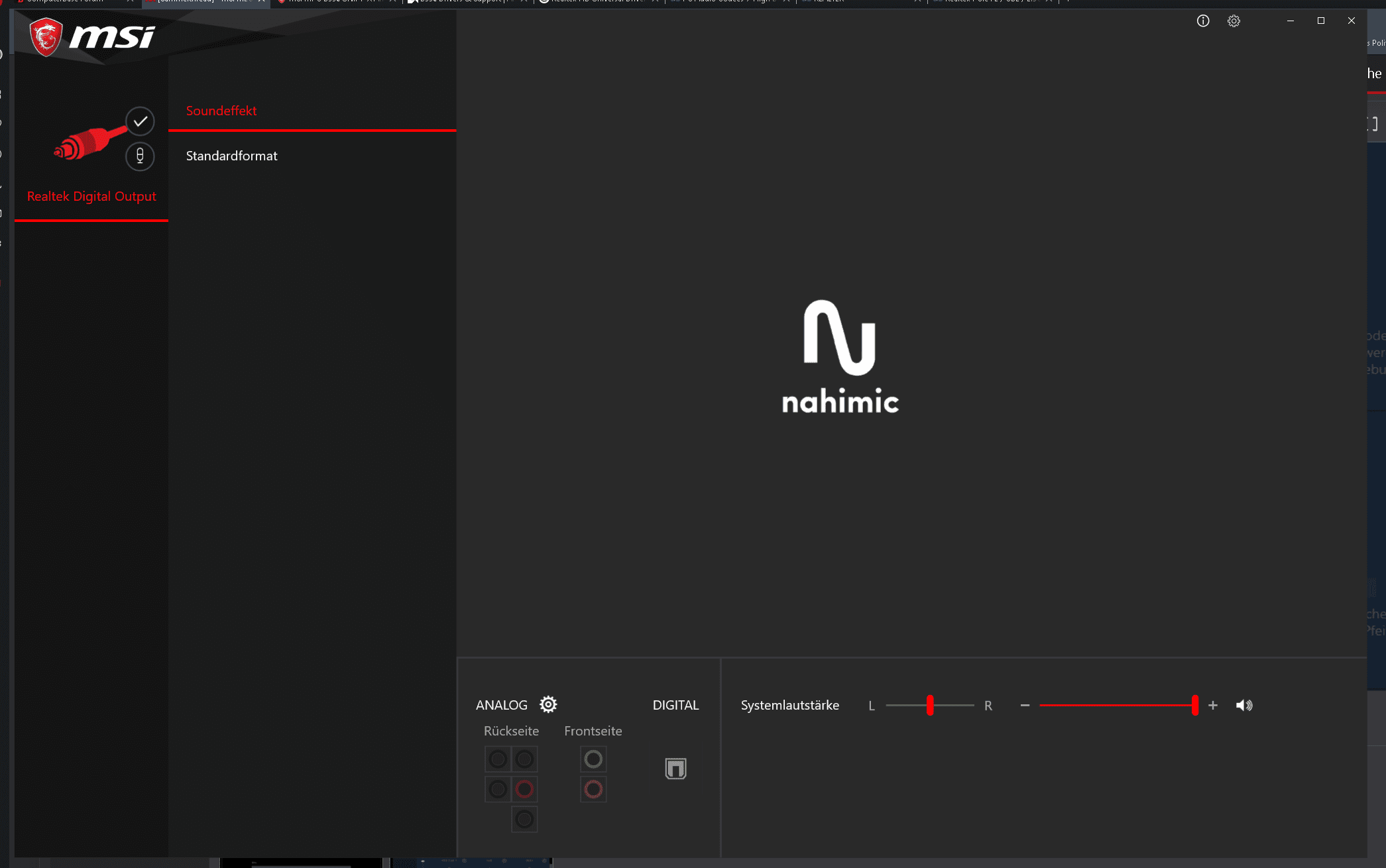The width and height of the screenshot is (1386, 868).
Task: Click the MSI dragon logo
Action: pyautogui.click(x=46, y=37)
